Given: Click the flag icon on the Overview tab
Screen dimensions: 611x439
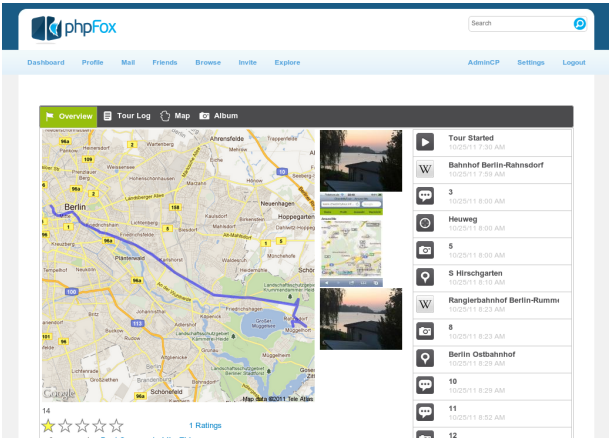Looking at the screenshot, I should tap(49, 116).
